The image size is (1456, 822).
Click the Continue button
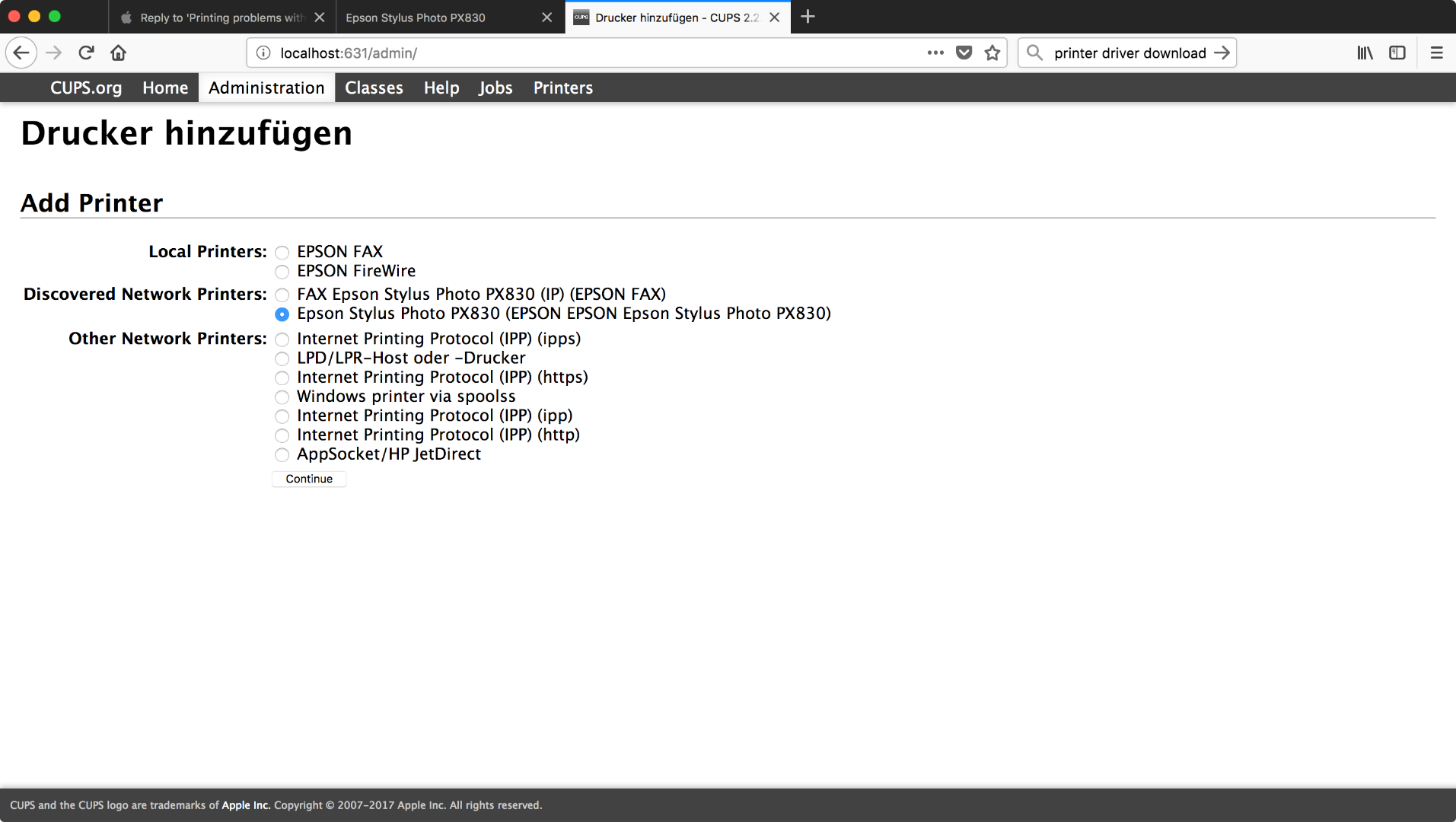[x=309, y=479]
